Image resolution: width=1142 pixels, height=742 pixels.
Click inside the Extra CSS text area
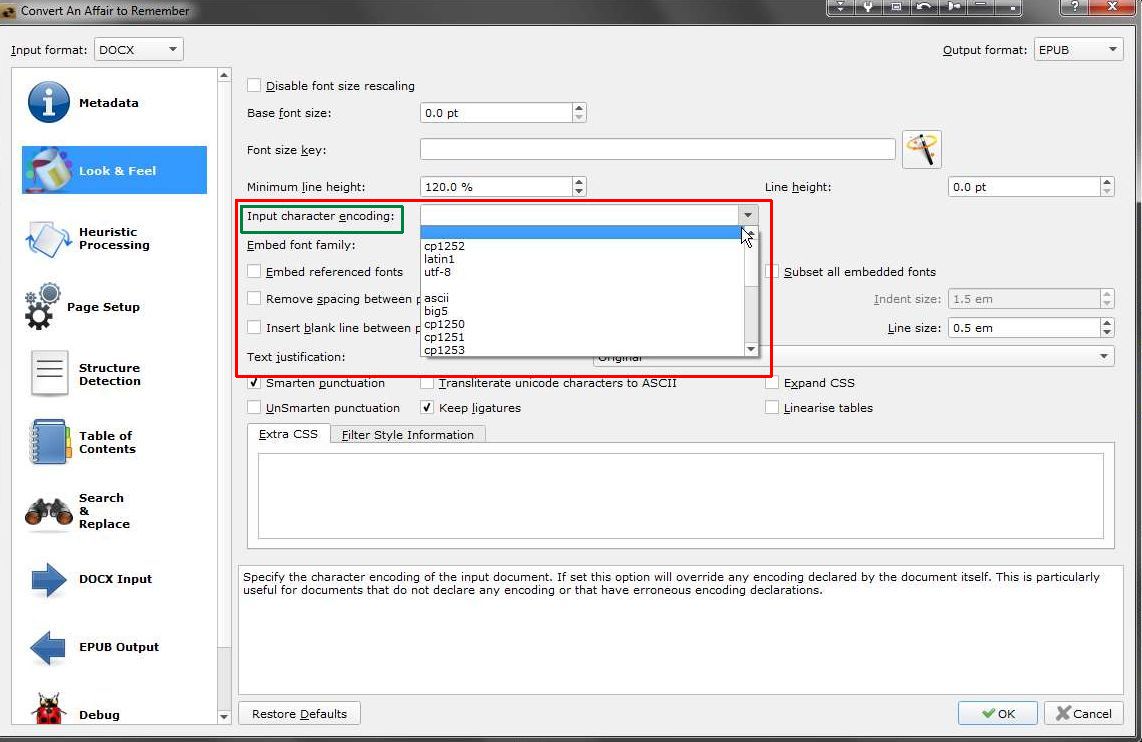[x=680, y=496]
